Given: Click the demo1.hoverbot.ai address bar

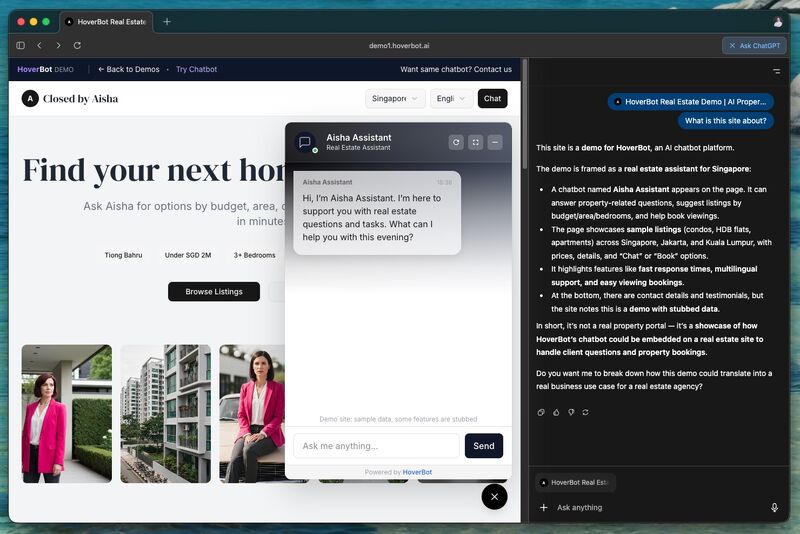Looking at the screenshot, I should (399, 45).
